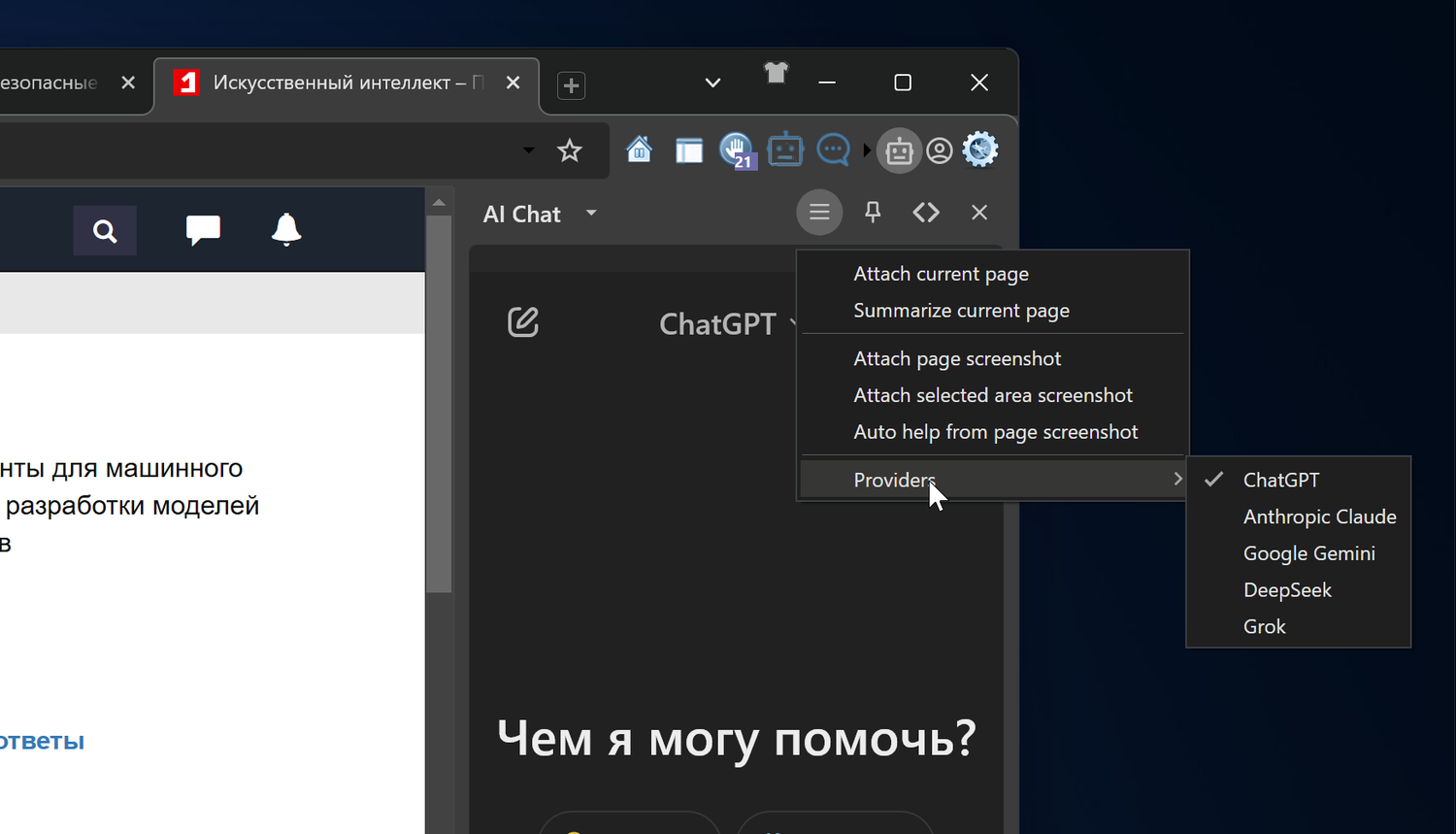Select 'Attach current page' from the menu
1456x834 pixels.
pyautogui.click(x=992, y=274)
